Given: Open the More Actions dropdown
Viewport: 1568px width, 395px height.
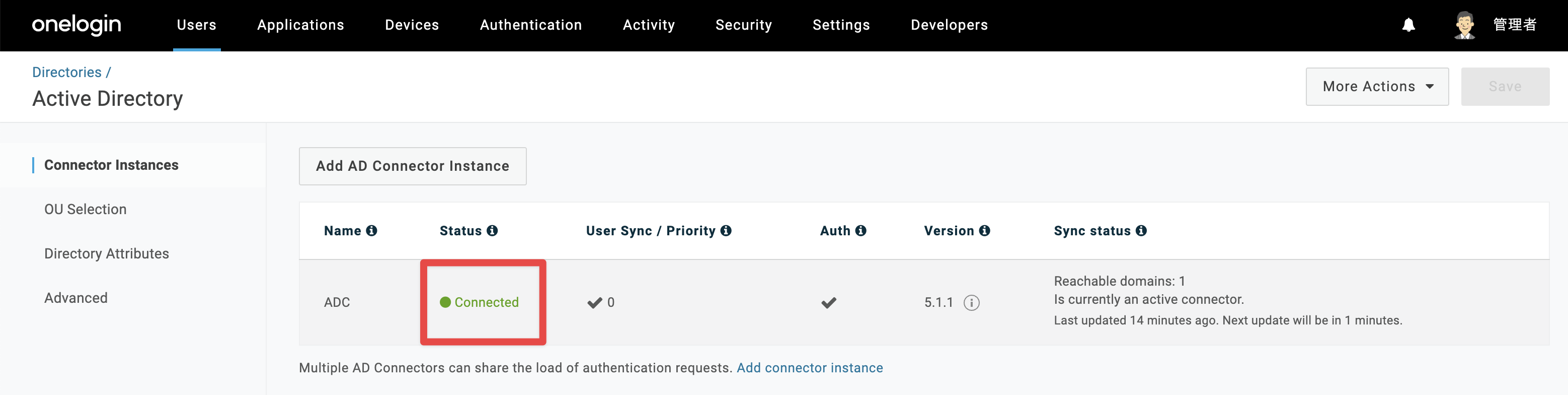Looking at the screenshot, I should pyautogui.click(x=1377, y=87).
